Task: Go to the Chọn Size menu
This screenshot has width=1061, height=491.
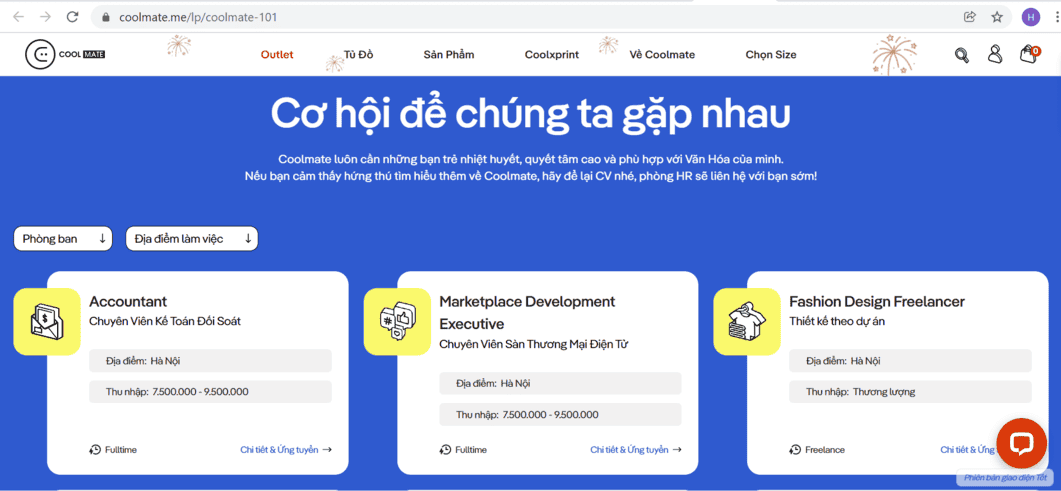Action: pos(771,55)
